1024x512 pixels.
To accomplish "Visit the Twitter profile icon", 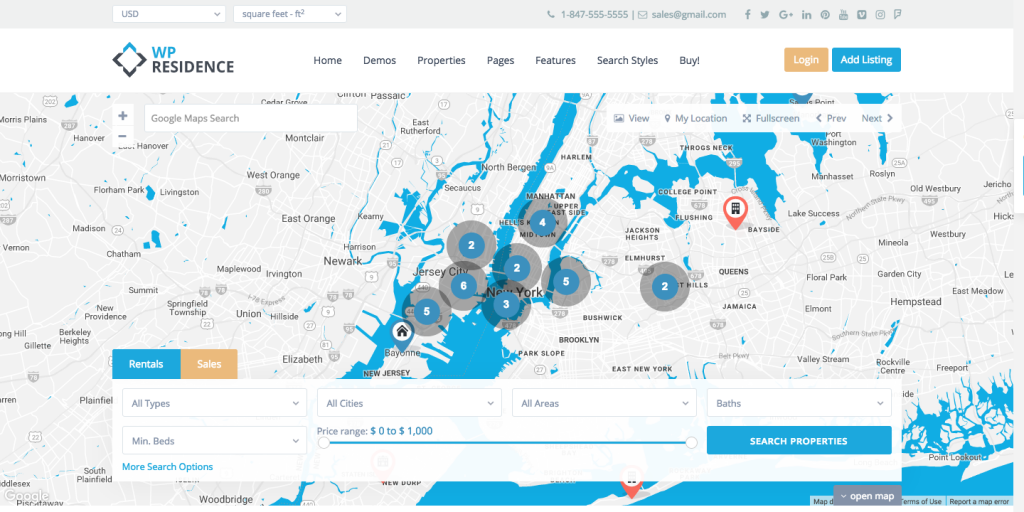I will point(765,14).
